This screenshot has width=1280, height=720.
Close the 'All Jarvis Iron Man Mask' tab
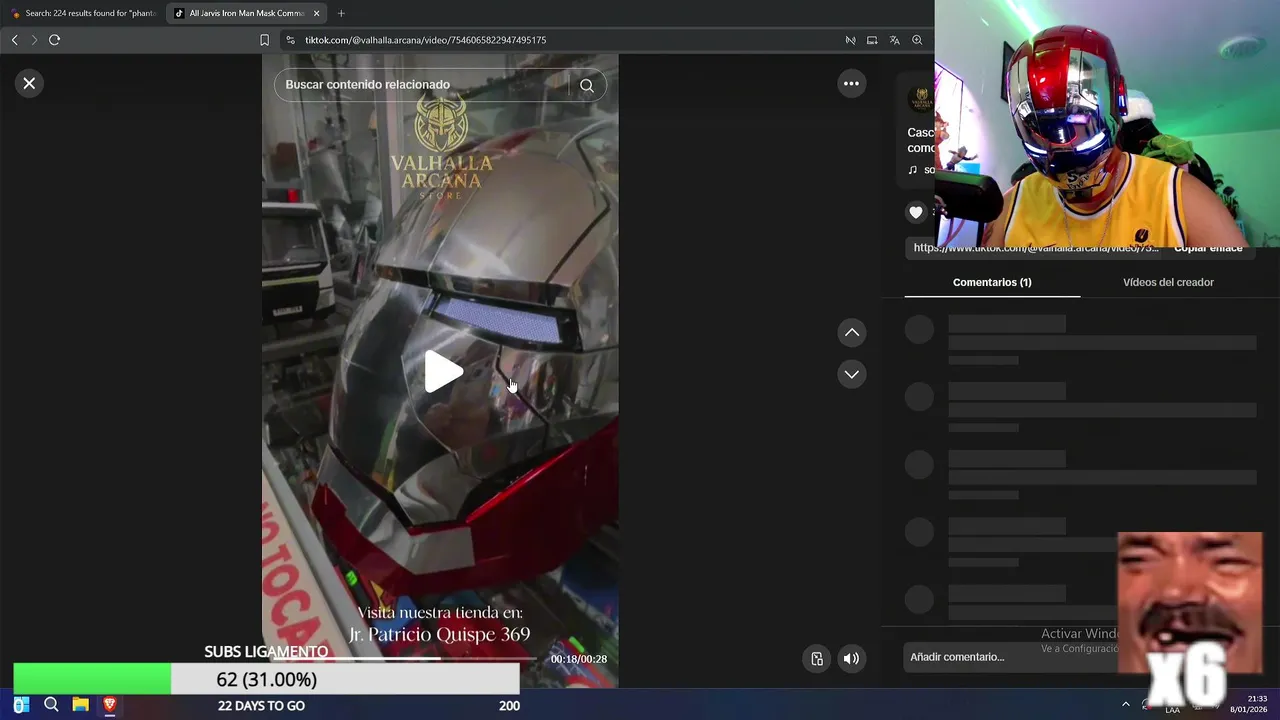click(x=317, y=13)
